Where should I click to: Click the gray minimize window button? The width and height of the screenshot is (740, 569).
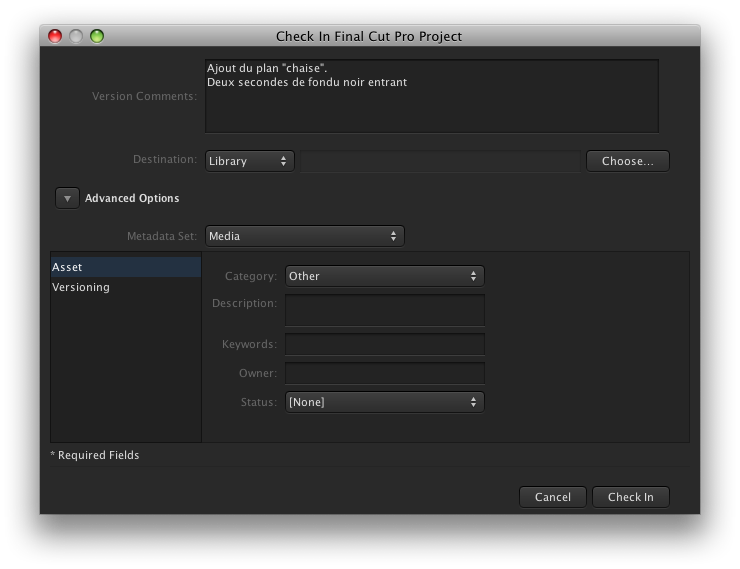[x=76, y=36]
